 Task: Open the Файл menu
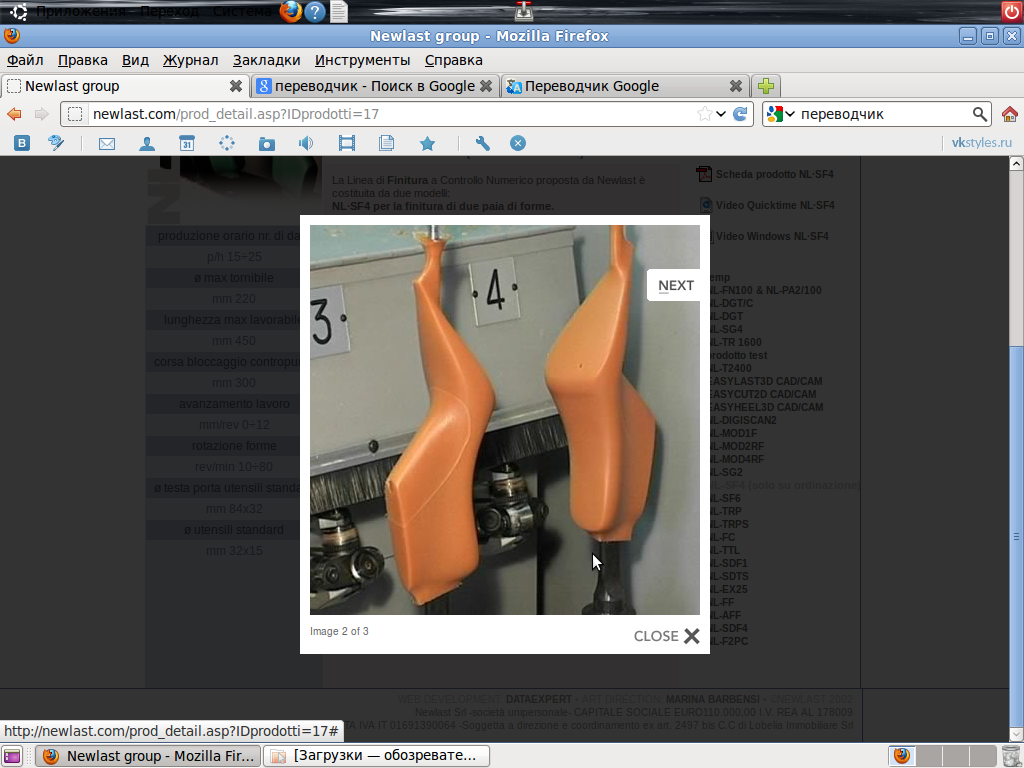click(x=25, y=60)
